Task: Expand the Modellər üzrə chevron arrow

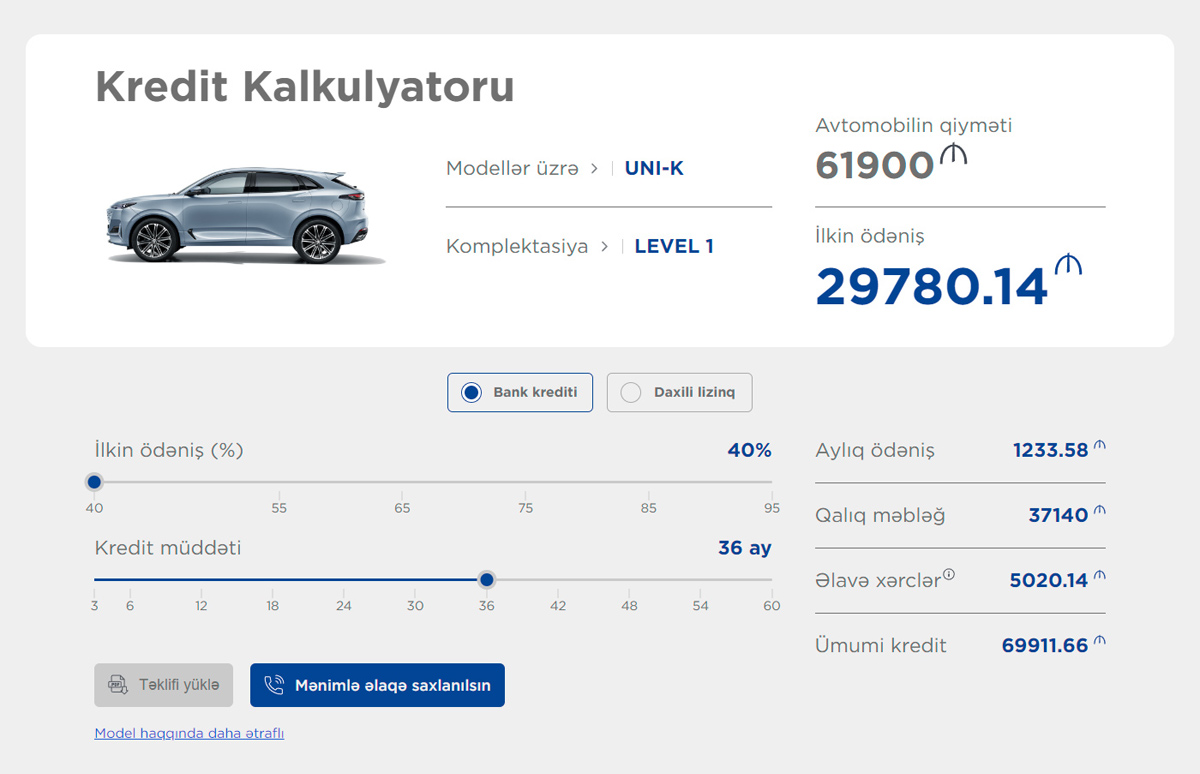Action: [x=594, y=168]
